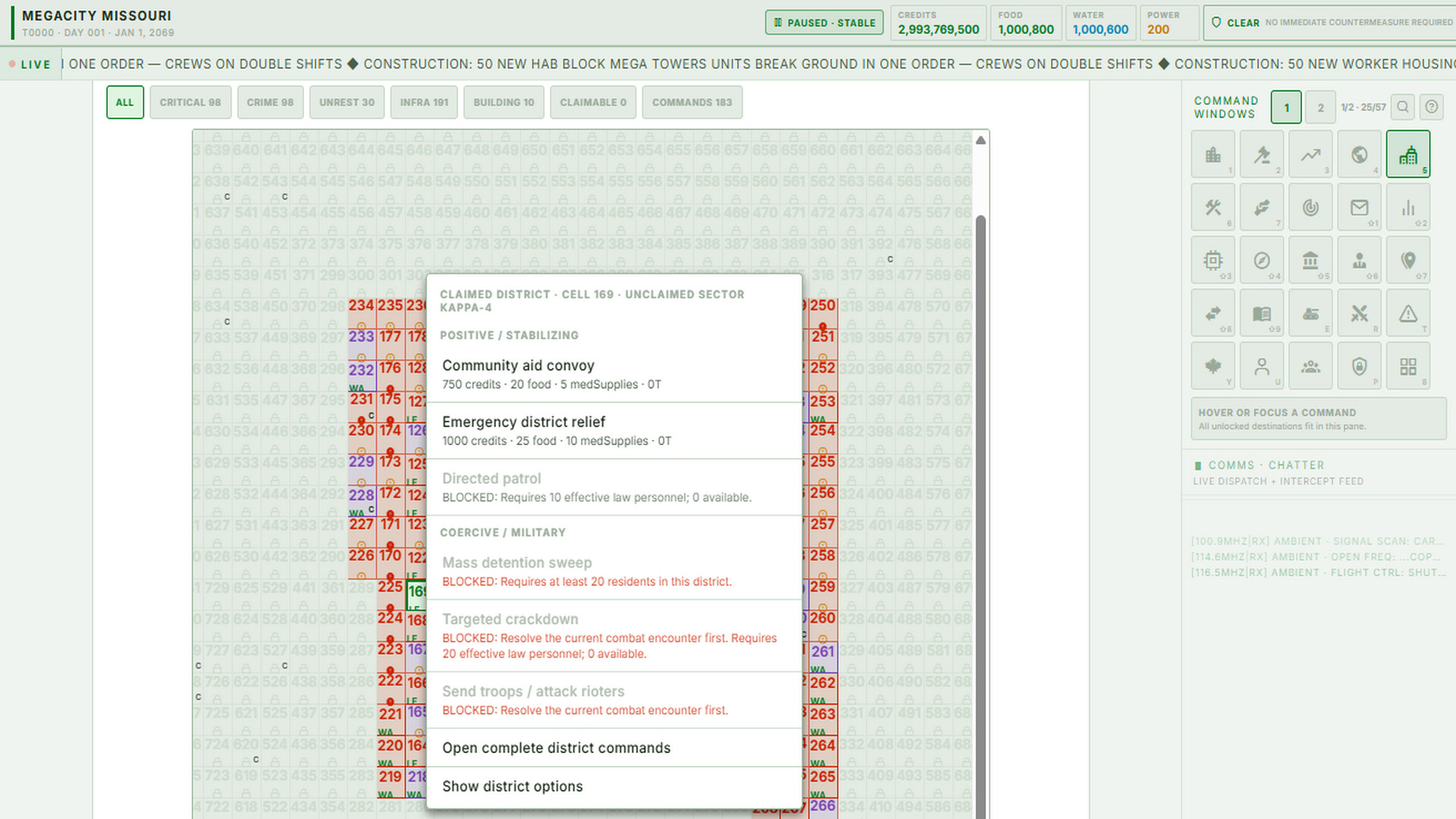Show the COMMANDS 183 filter
The height and width of the screenshot is (819, 1456).
(x=692, y=102)
